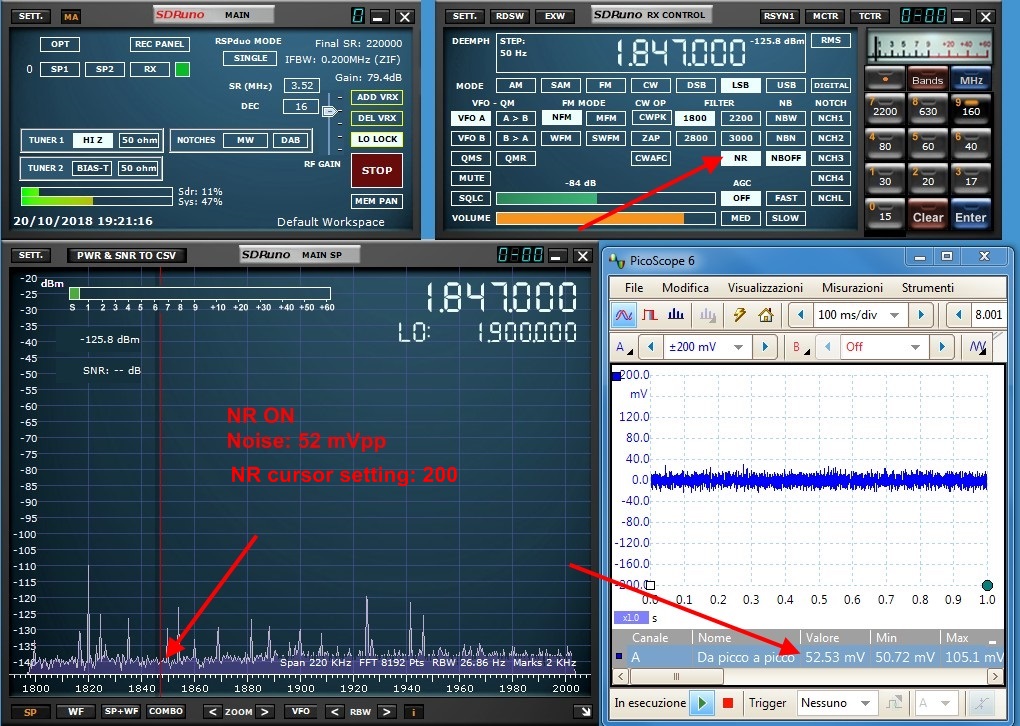The height and width of the screenshot is (726, 1020).
Task: Click channel A range decrease arrow
Action: click(x=651, y=347)
